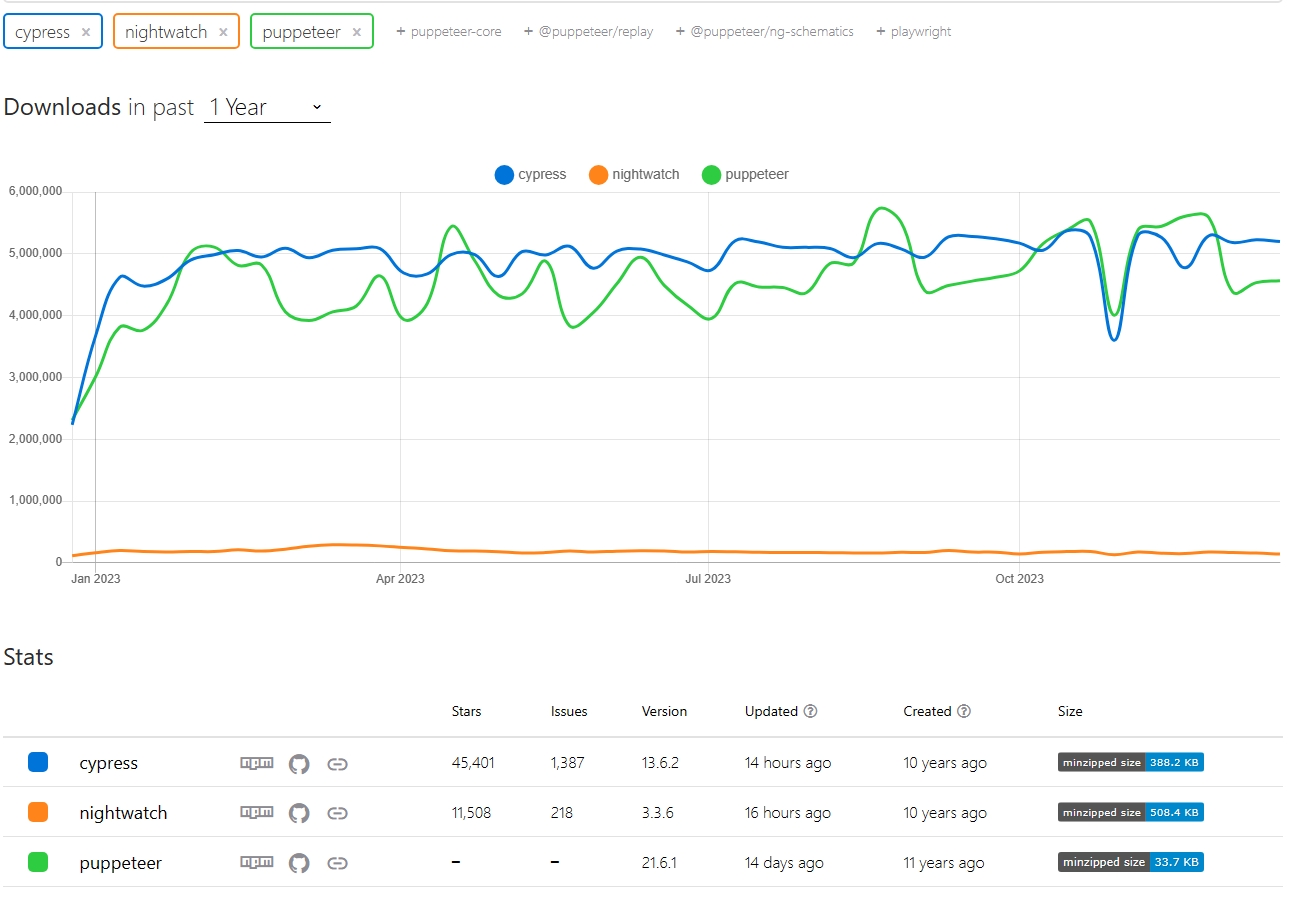Click the nightwatch minzipped size 508.4 KB badge
This screenshot has width=1291, height=916.
tap(1131, 813)
